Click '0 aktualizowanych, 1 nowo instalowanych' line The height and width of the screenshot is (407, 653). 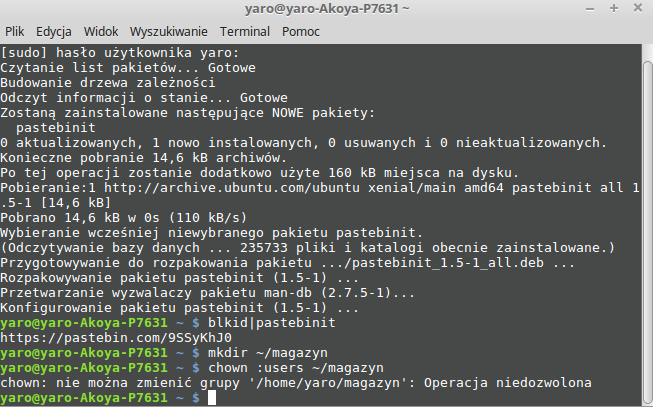[x=304, y=143]
